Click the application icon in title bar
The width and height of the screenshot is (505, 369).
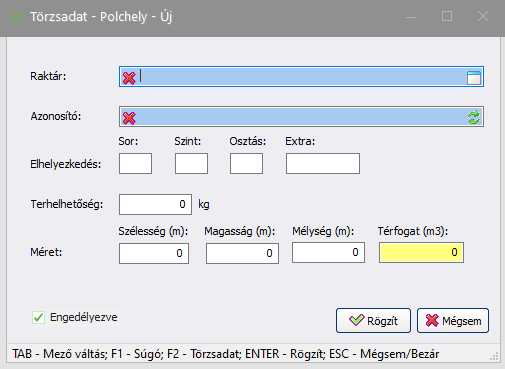[x=17, y=17]
